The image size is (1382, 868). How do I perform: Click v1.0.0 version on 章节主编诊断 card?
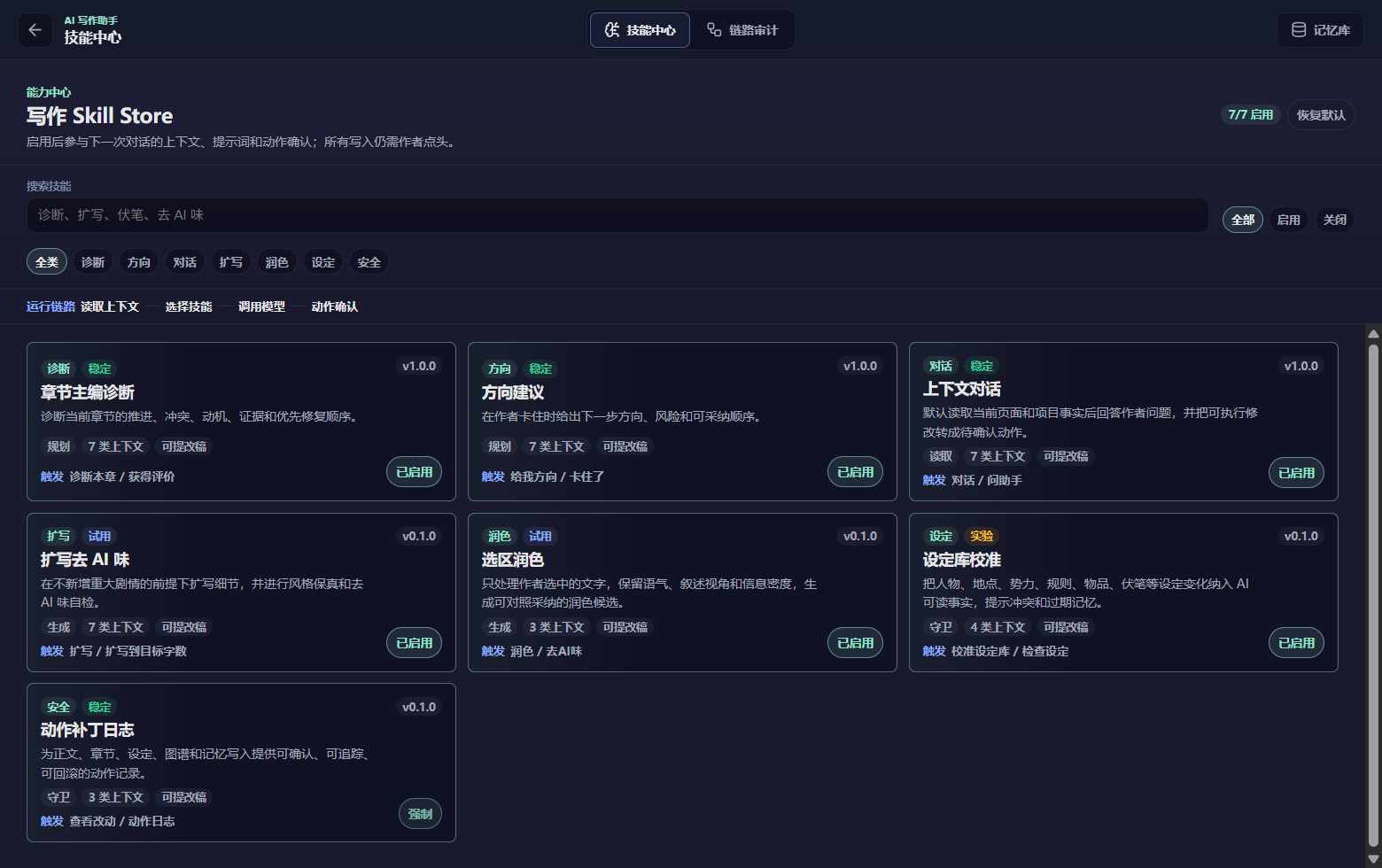pos(419,366)
